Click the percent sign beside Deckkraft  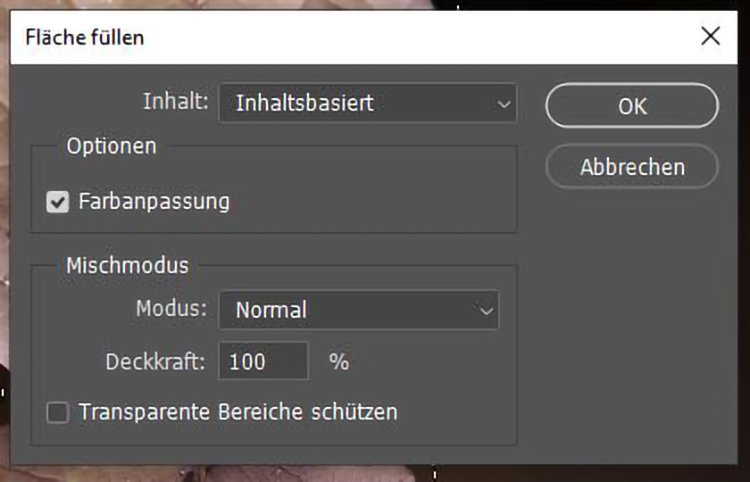tap(339, 362)
